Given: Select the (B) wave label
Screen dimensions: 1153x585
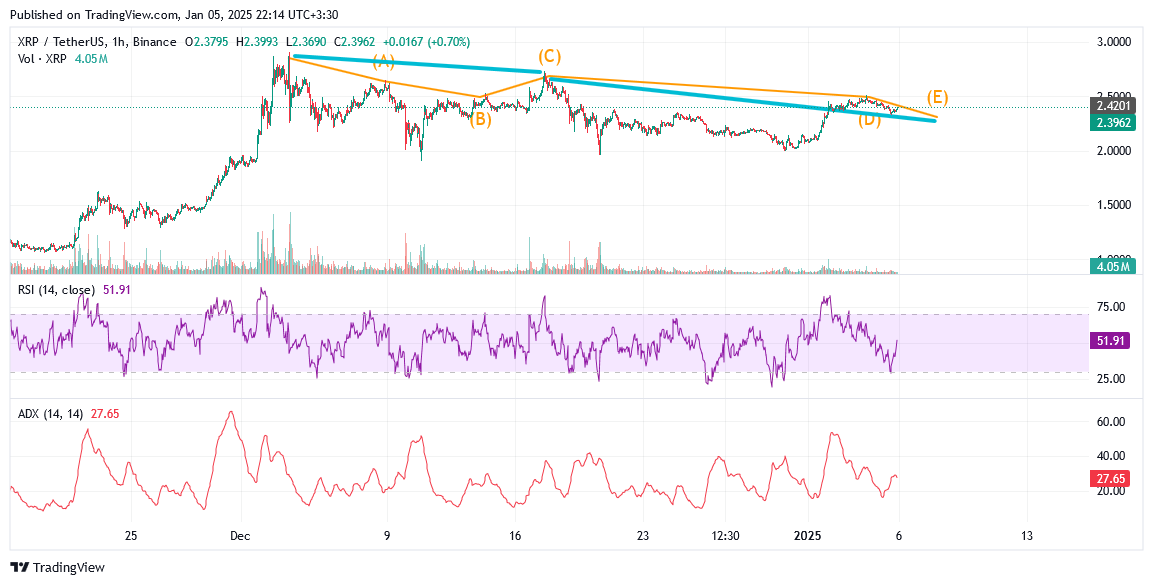Looking at the screenshot, I should point(480,120).
